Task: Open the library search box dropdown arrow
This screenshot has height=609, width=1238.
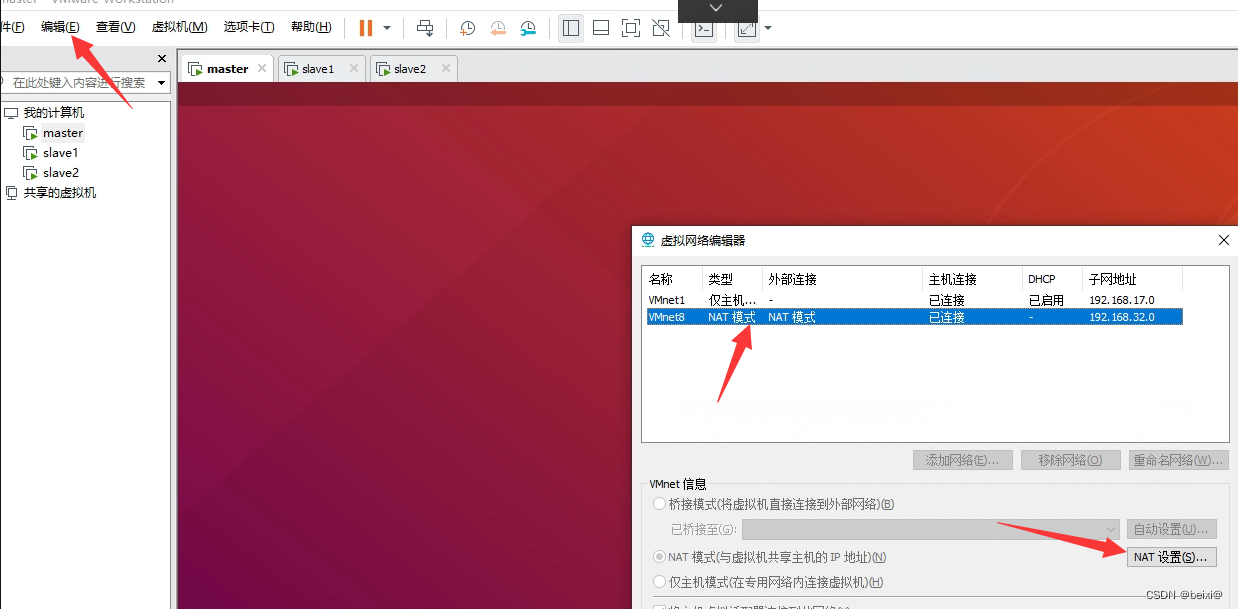Action: click(x=162, y=83)
